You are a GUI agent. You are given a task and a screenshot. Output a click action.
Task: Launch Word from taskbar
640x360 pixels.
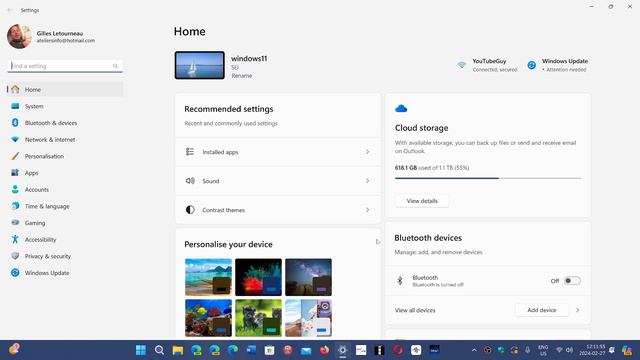251,350
